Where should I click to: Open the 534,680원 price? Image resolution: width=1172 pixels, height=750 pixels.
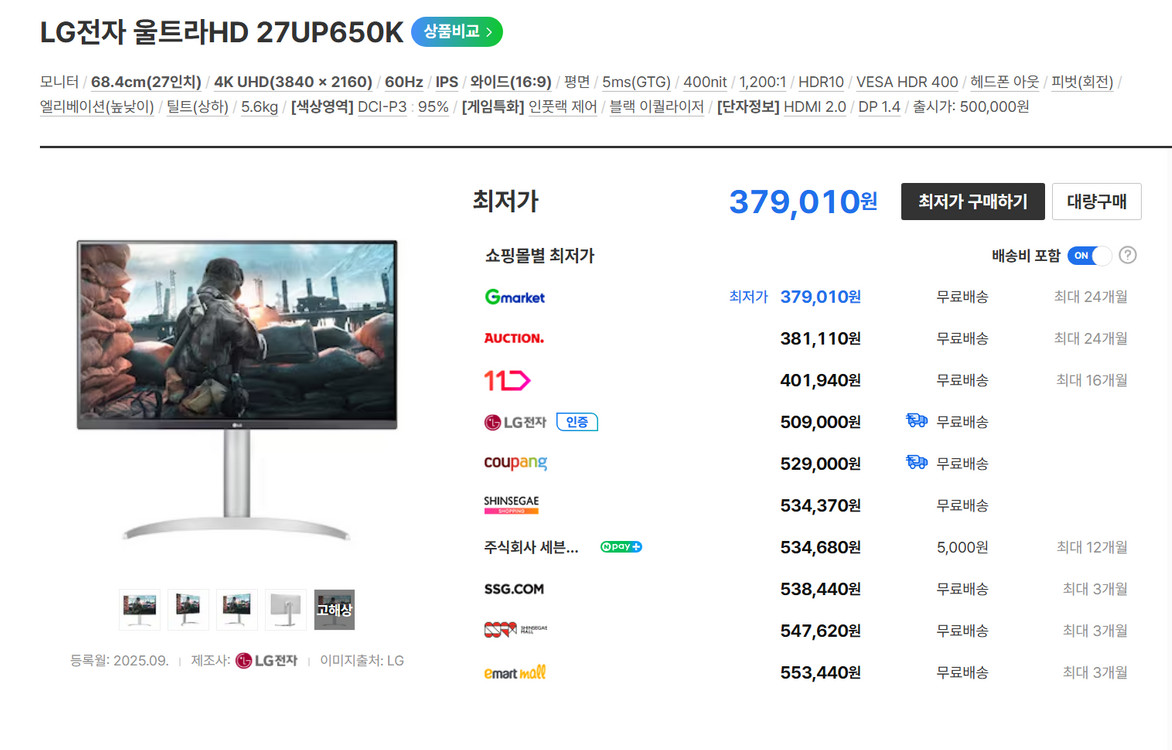pyautogui.click(x=821, y=548)
